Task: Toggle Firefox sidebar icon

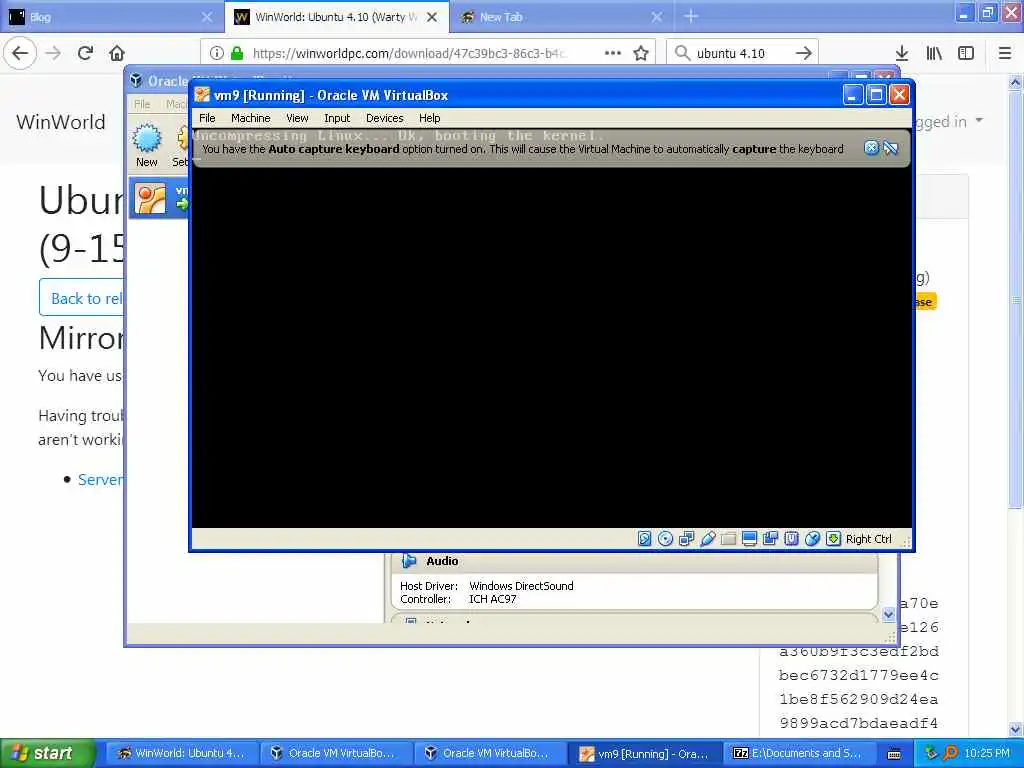Action: (x=966, y=53)
